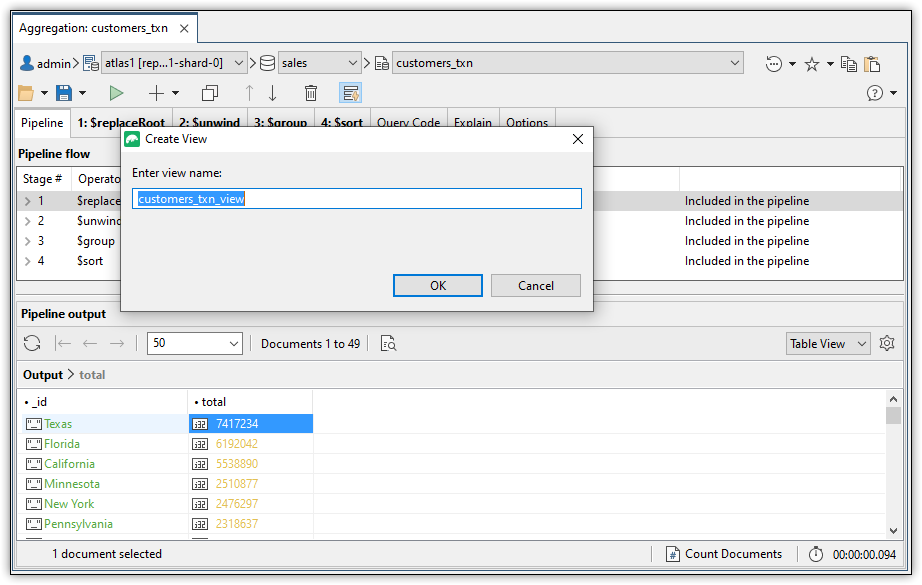Click the find in output document icon
922x585 pixels.
coord(388,343)
